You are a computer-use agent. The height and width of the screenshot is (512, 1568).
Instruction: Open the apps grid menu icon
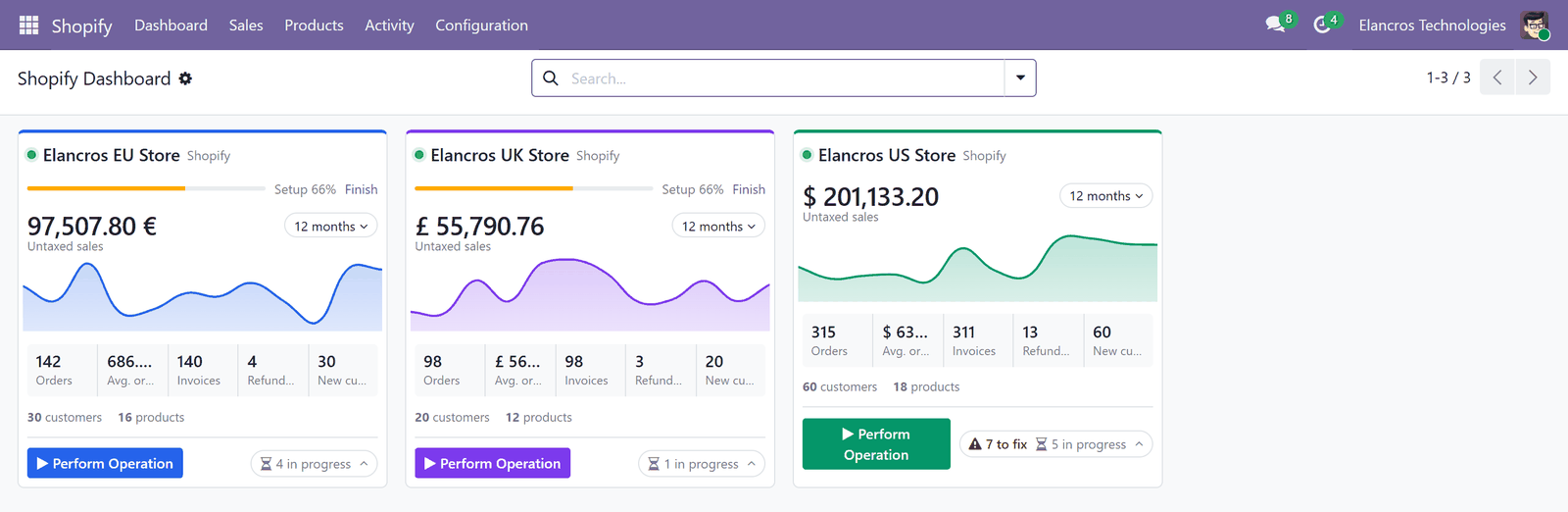tap(28, 25)
